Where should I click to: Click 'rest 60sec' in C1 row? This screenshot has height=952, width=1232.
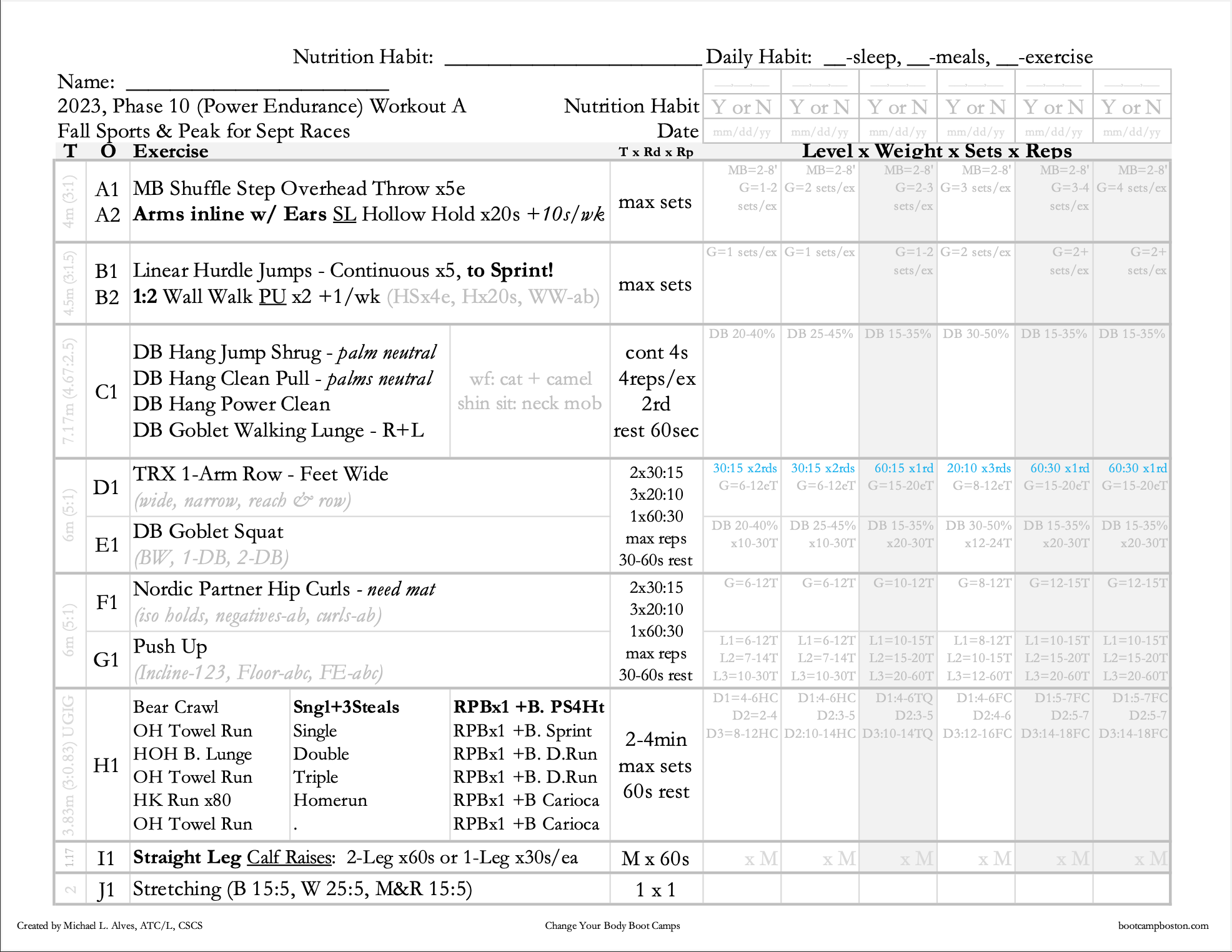point(656,430)
